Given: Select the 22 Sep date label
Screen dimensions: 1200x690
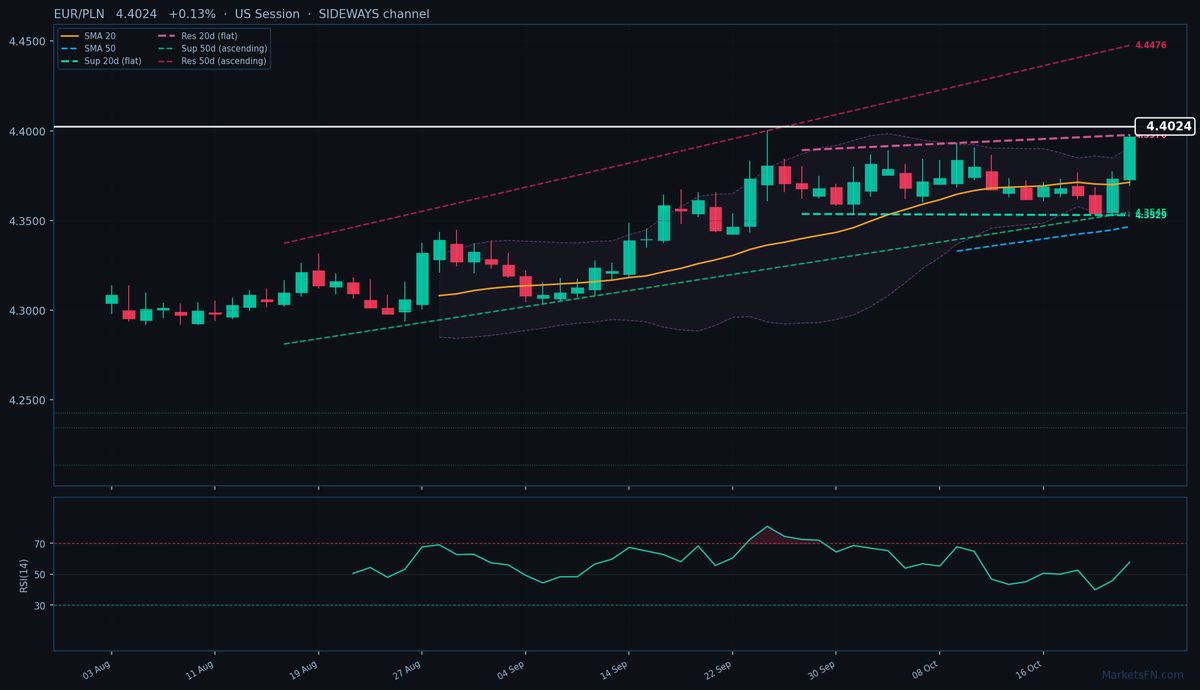Looking at the screenshot, I should point(717,669).
